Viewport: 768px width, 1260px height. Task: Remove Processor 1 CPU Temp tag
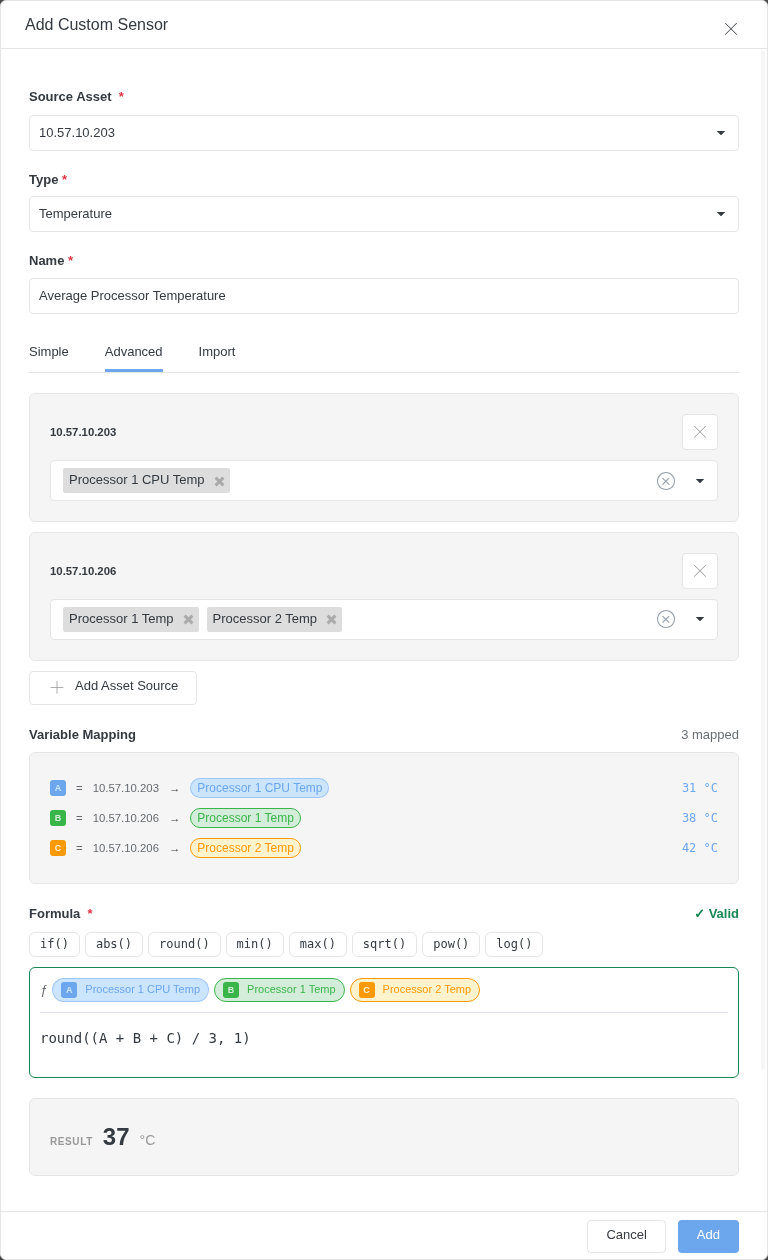click(219, 481)
